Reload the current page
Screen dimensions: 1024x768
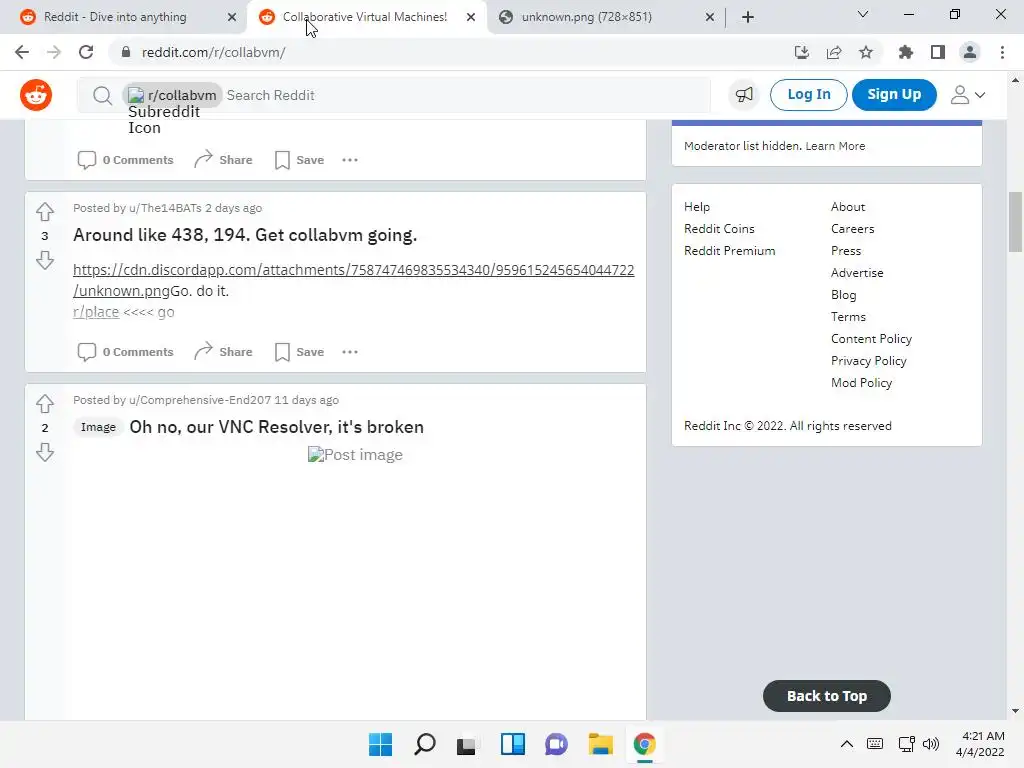pos(86,52)
